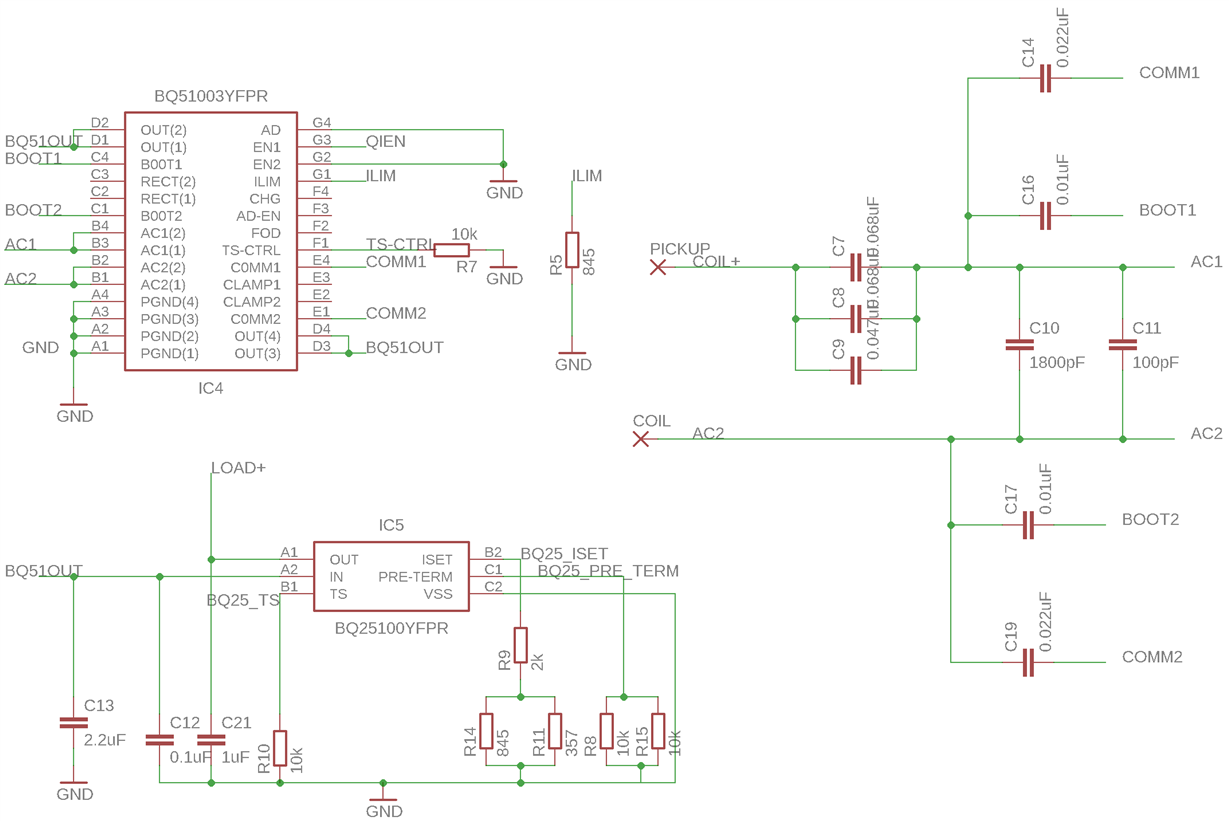Click the G4 pin number on IC4
Image resolution: width=1229 pixels, height=822 pixels.
coord(321,123)
